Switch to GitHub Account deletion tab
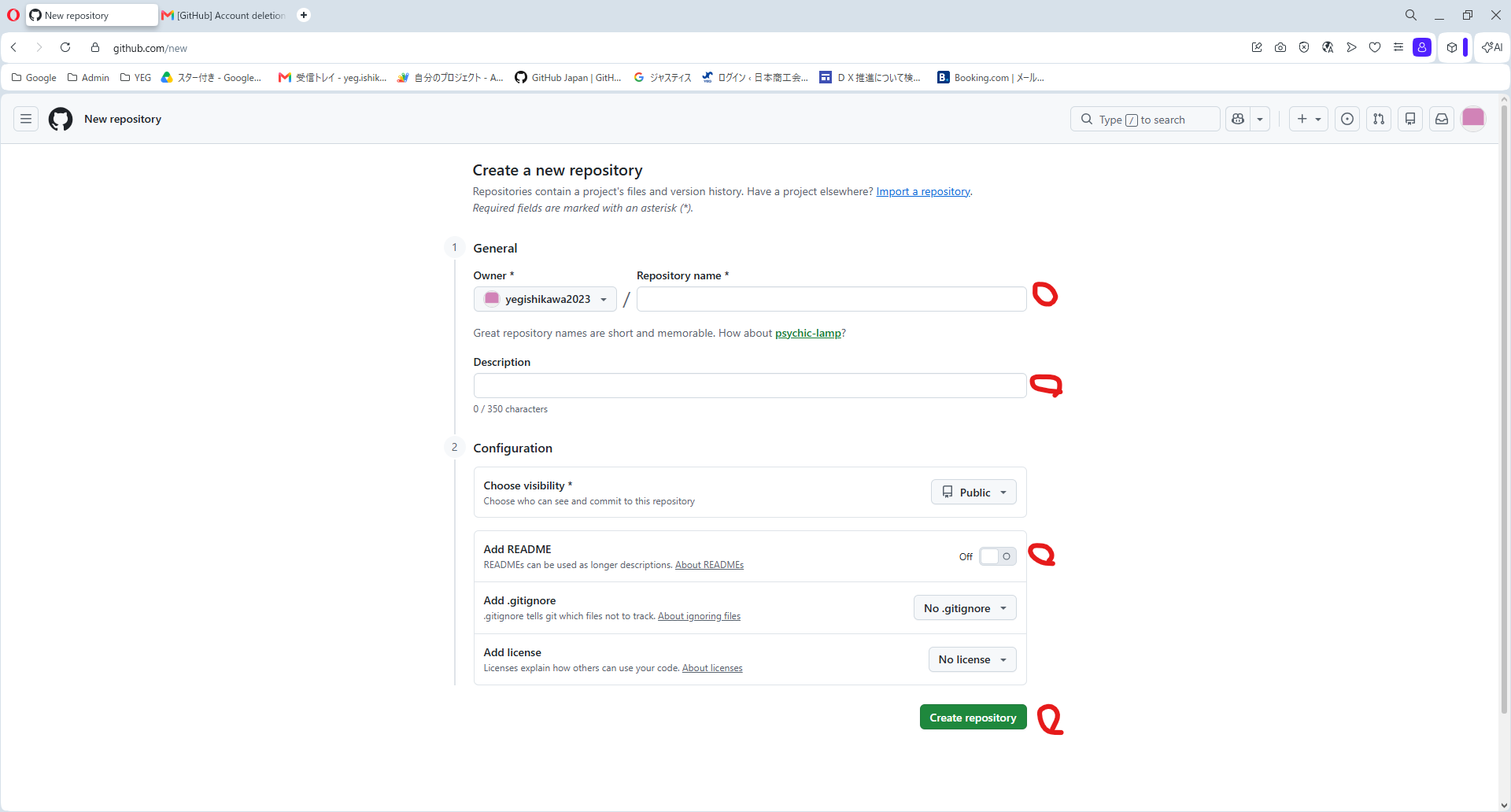This screenshot has width=1511, height=812. click(224, 15)
